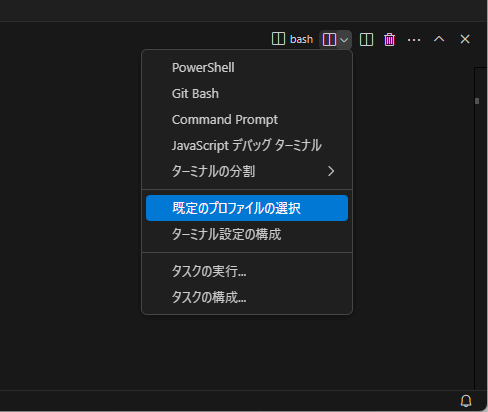Close the terminal panel with X
The width and height of the screenshot is (488, 412).
point(465,39)
